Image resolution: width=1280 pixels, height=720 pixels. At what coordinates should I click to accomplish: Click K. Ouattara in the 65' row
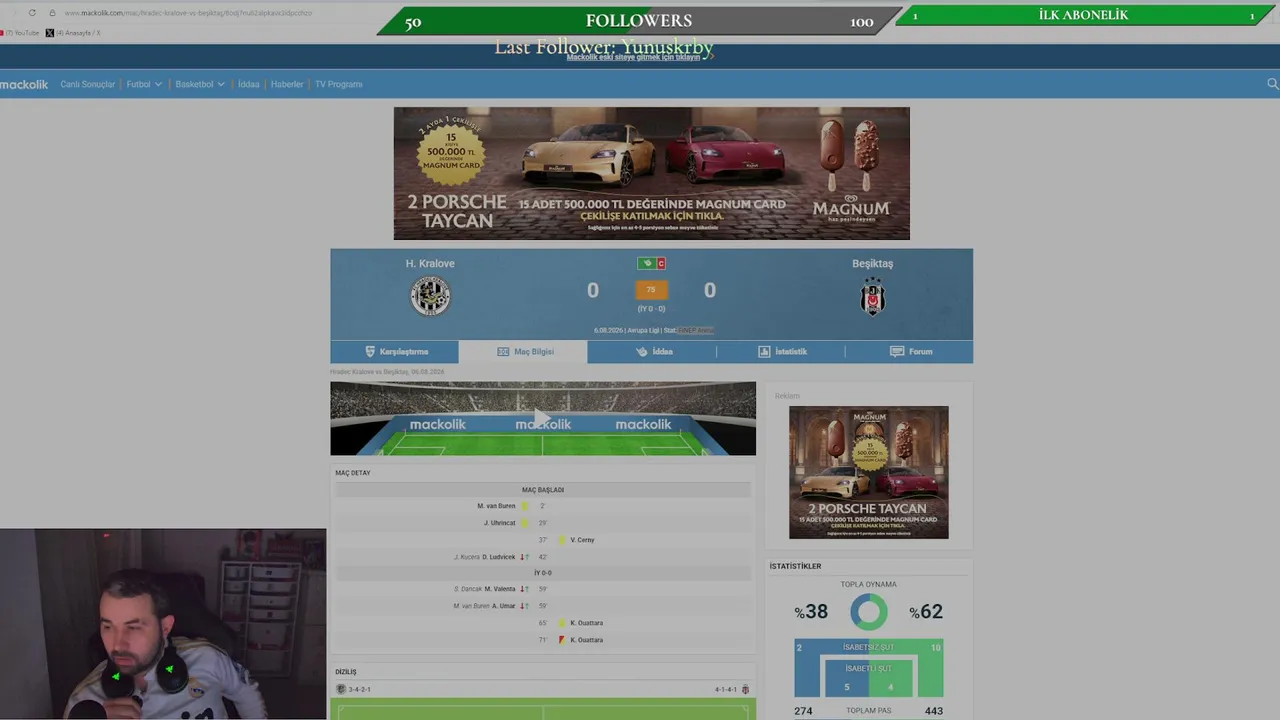[587, 623]
